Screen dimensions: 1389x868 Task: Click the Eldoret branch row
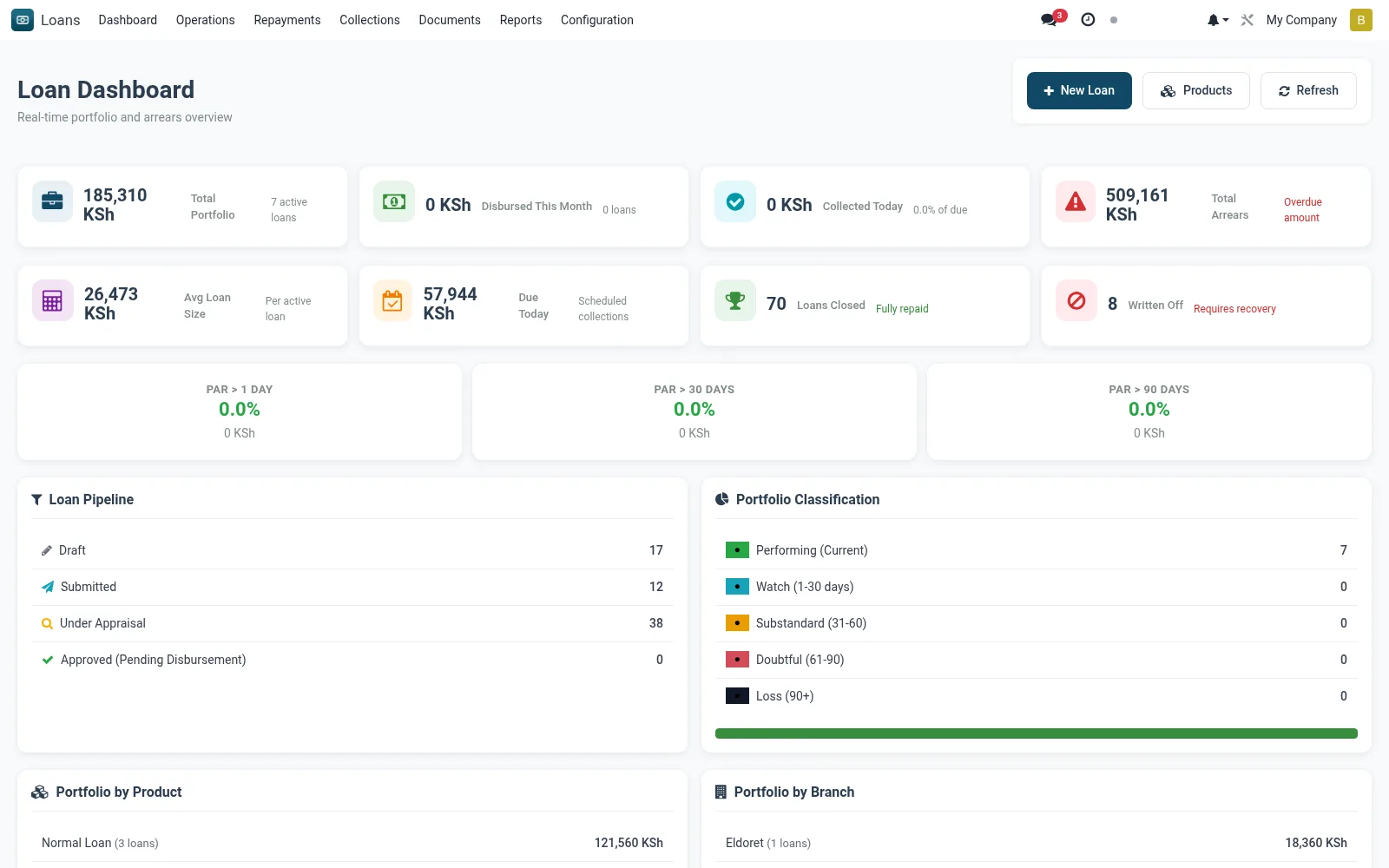point(1037,843)
